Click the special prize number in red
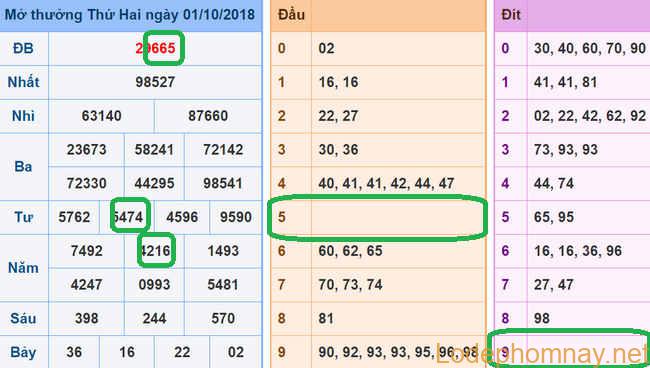This screenshot has height=368, width=650. click(155, 48)
